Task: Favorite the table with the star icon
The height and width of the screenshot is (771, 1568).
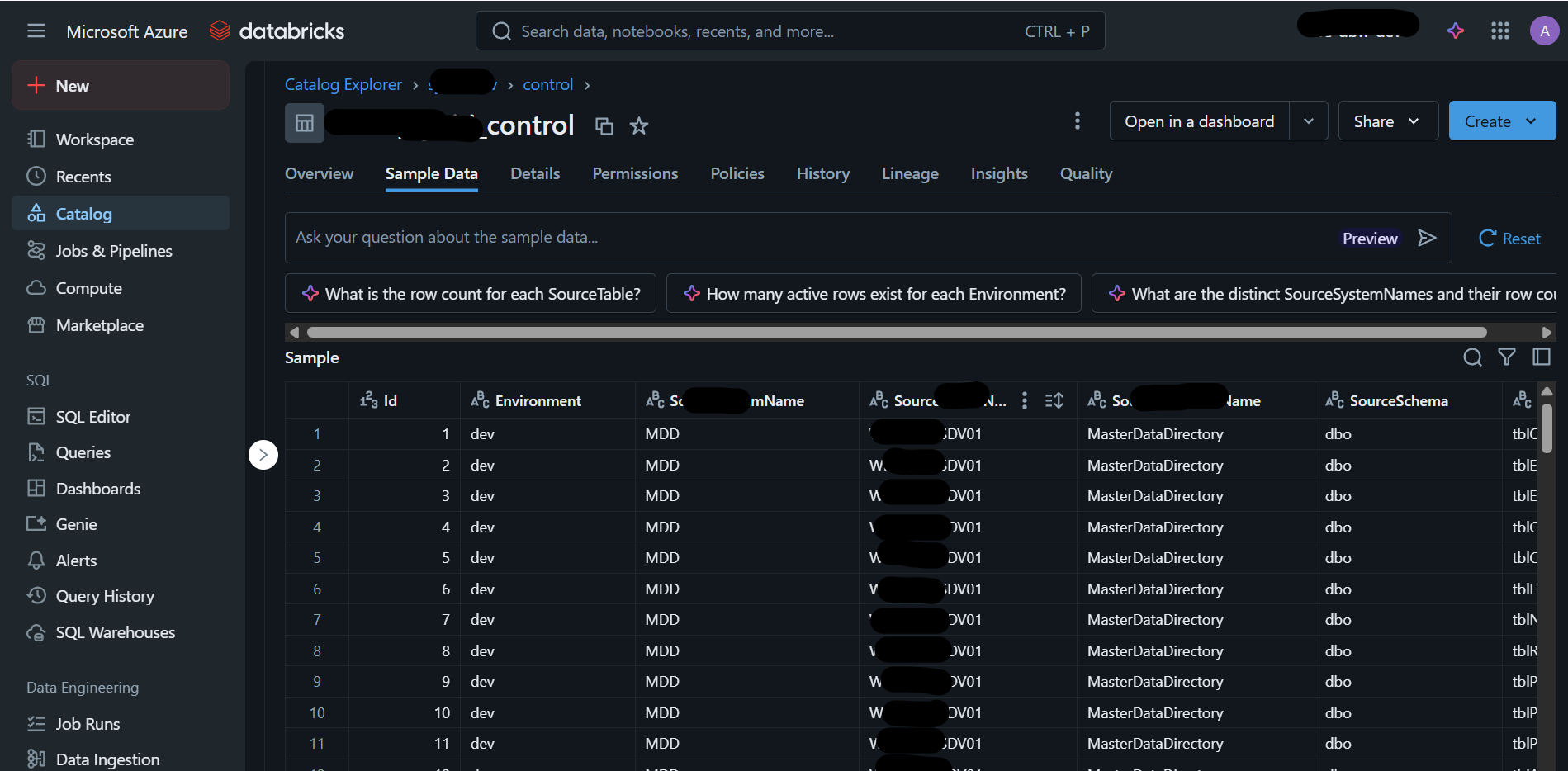Action: point(639,125)
